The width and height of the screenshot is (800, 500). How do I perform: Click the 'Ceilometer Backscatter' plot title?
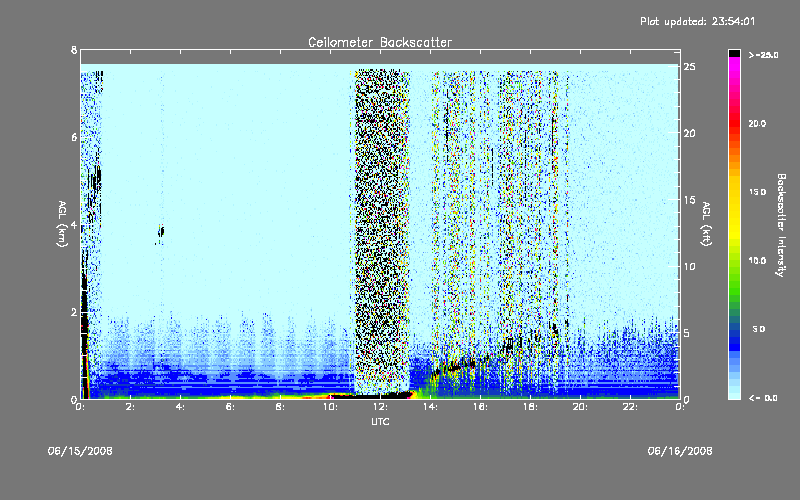380,42
